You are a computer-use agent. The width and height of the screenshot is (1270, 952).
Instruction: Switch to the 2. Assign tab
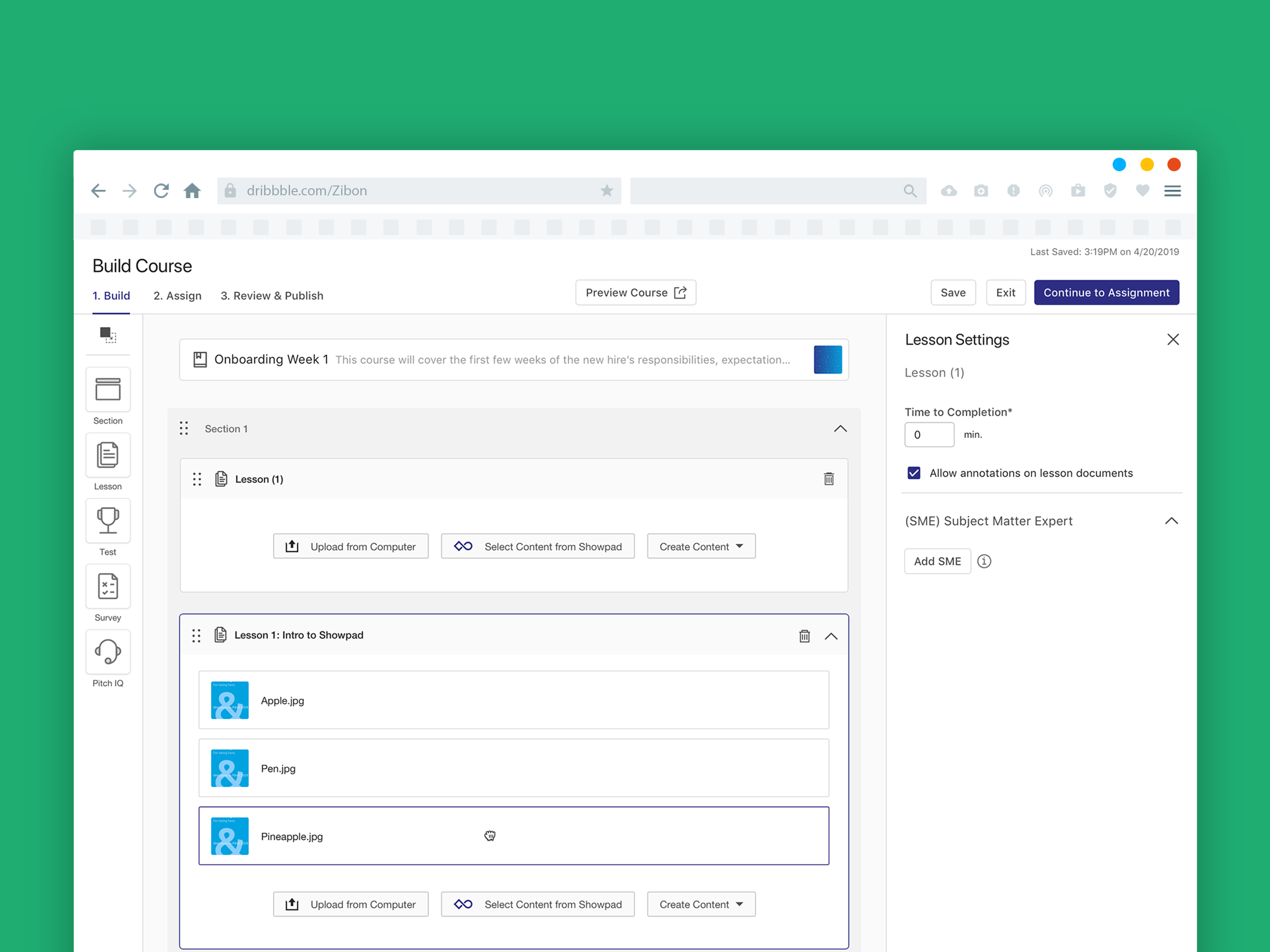point(177,296)
